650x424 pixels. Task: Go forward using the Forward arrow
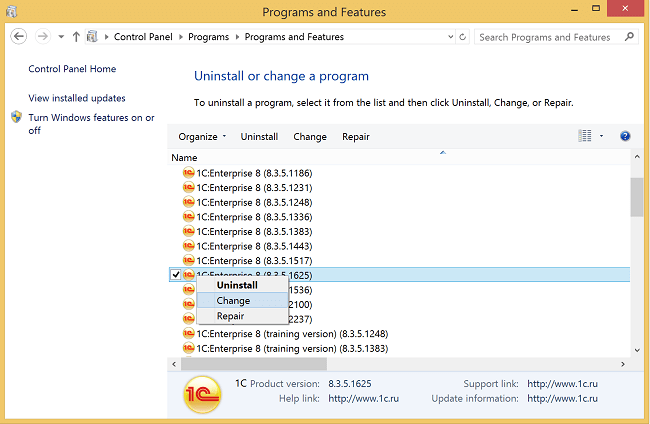coord(42,36)
